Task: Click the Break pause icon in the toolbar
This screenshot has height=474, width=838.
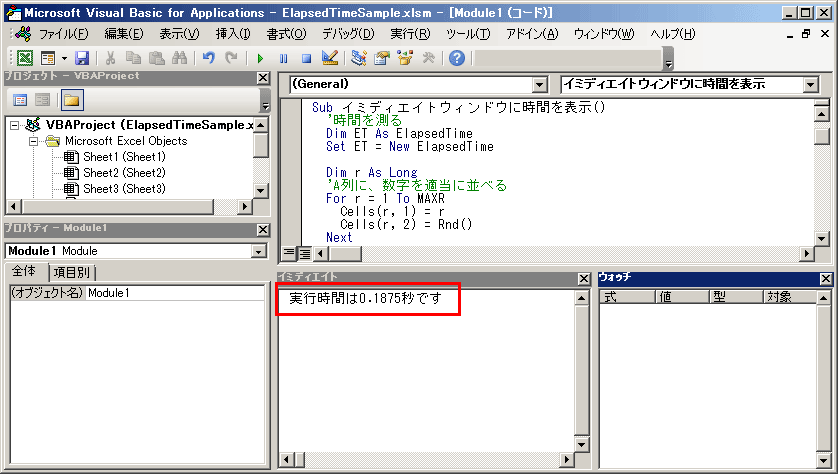Action: click(x=283, y=58)
